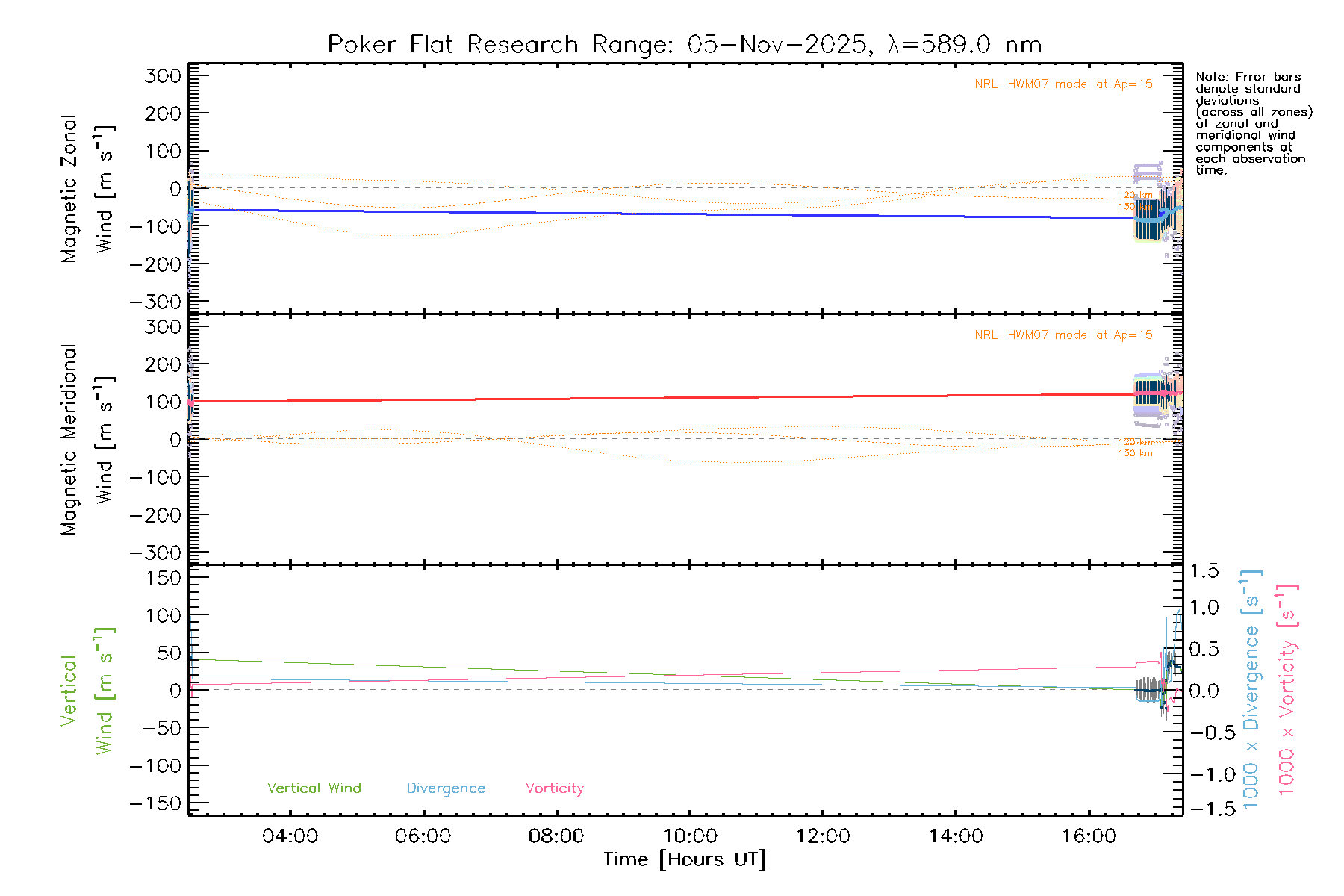Click the Magnetic Zonal Wind axis title
Viewport: 1344px width, 896px height.
87,188
